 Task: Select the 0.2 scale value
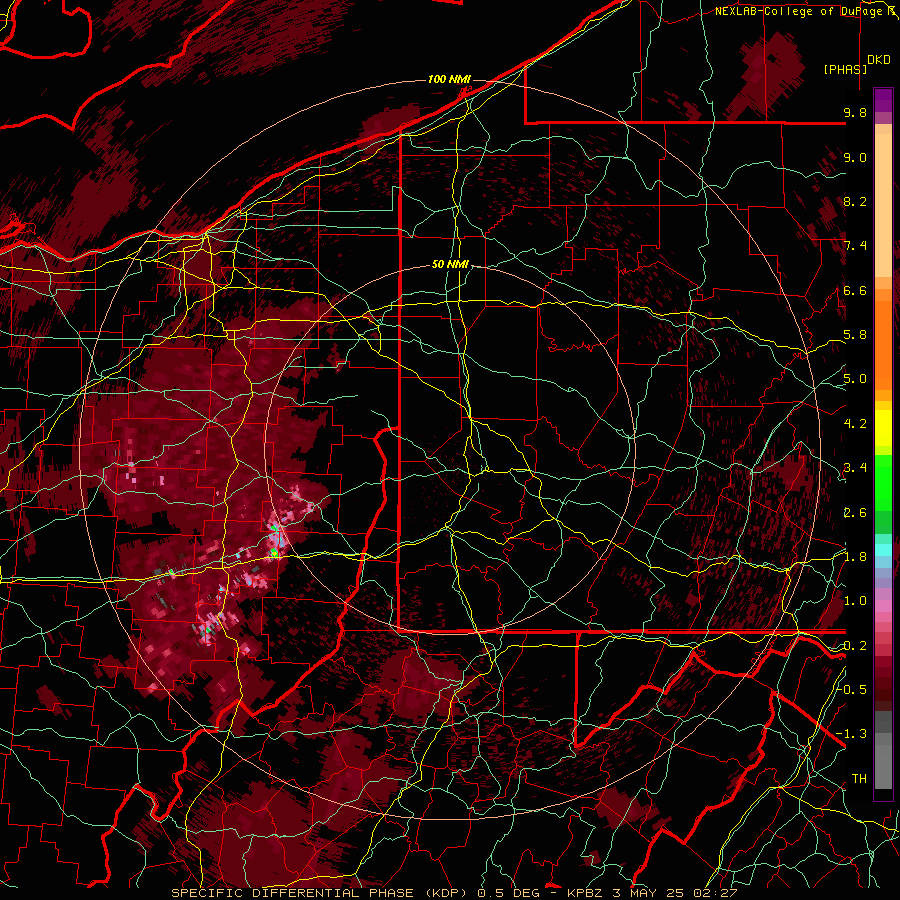pos(855,646)
